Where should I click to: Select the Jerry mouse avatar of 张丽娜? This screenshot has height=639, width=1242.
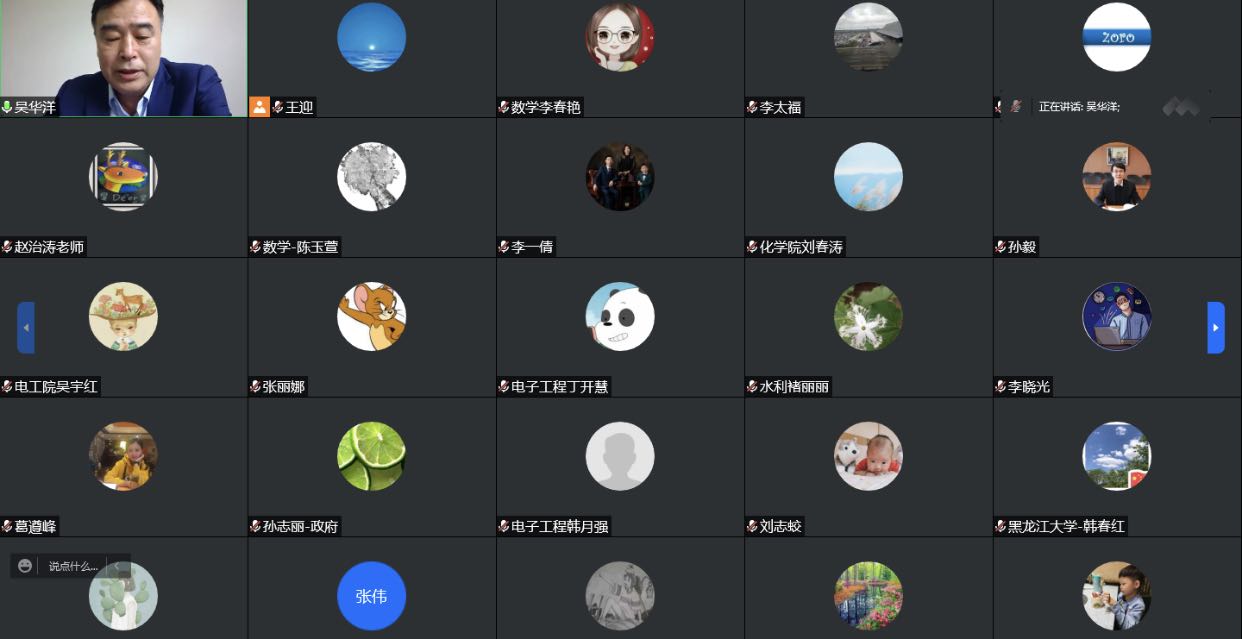tap(372, 316)
